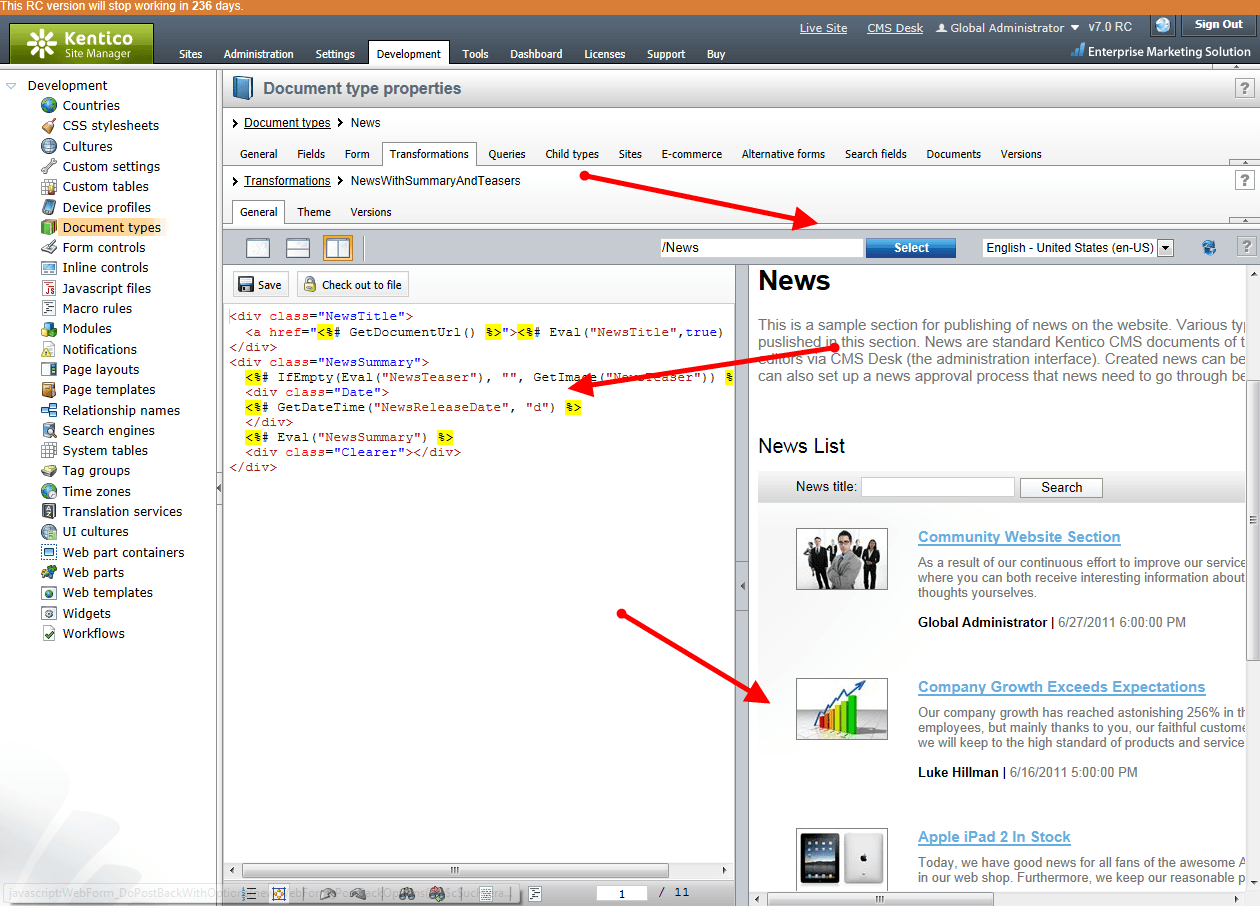
Task: Open Widgets tree item
Action: pyautogui.click(x=87, y=614)
